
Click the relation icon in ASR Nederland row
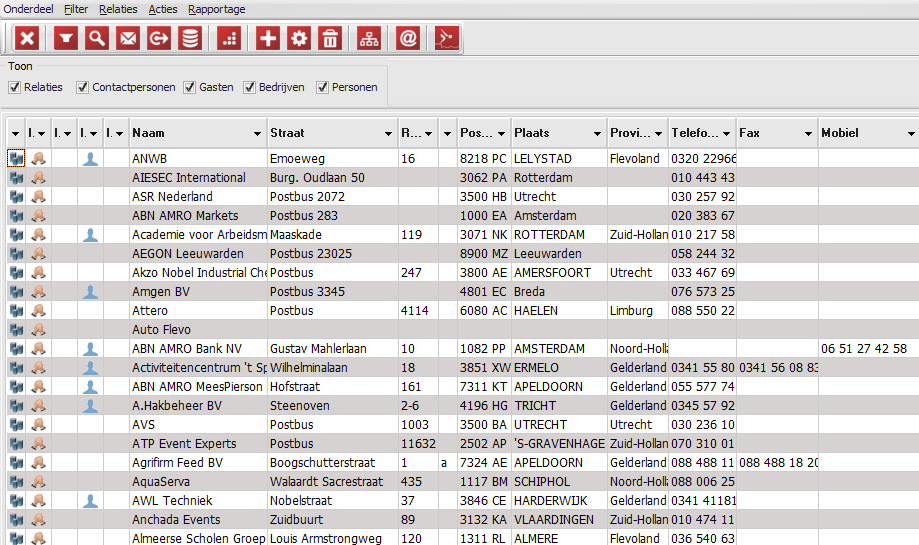click(x=39, y=197)
